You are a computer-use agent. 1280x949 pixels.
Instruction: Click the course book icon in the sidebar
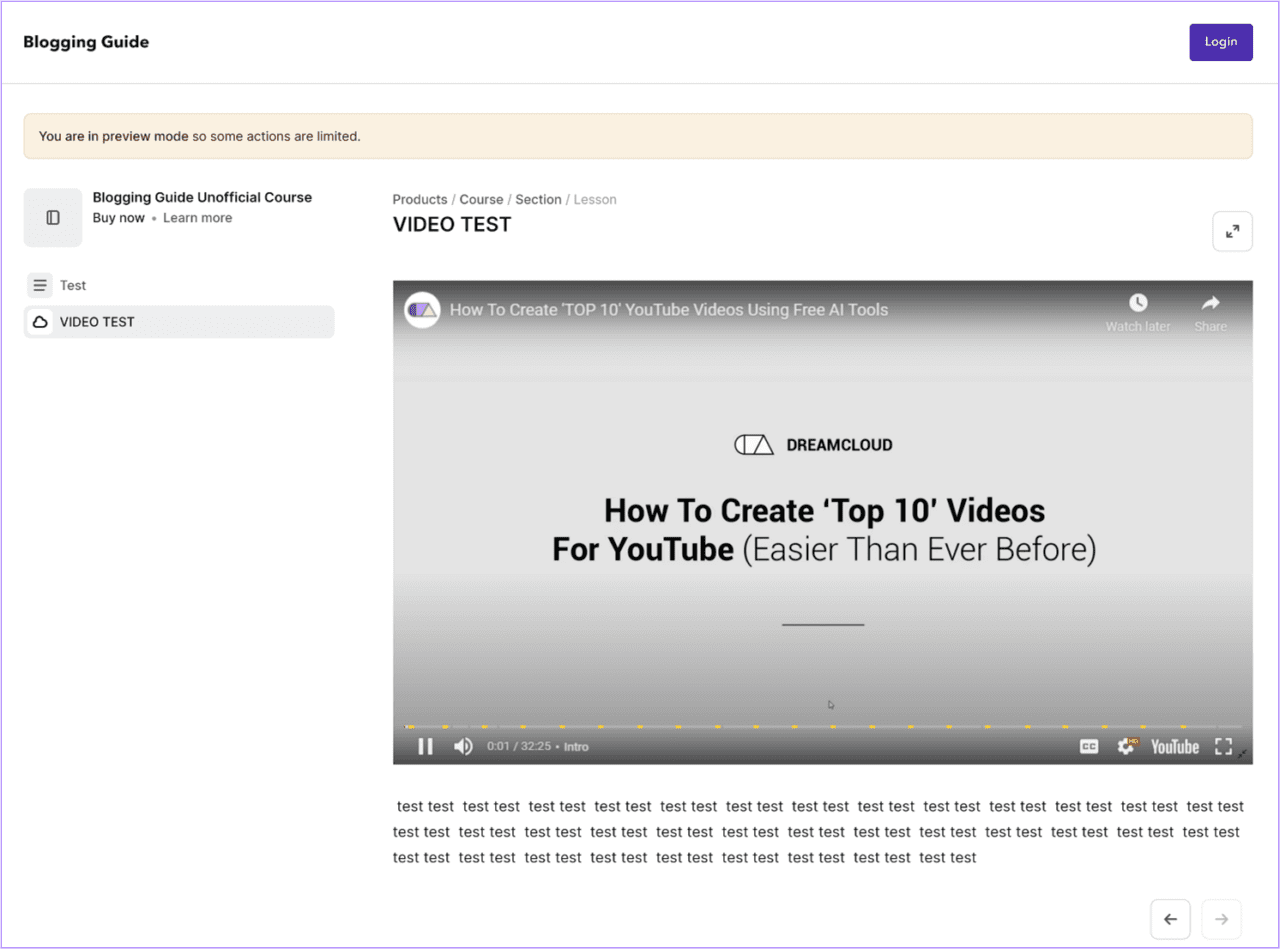(x=52, y=217)
